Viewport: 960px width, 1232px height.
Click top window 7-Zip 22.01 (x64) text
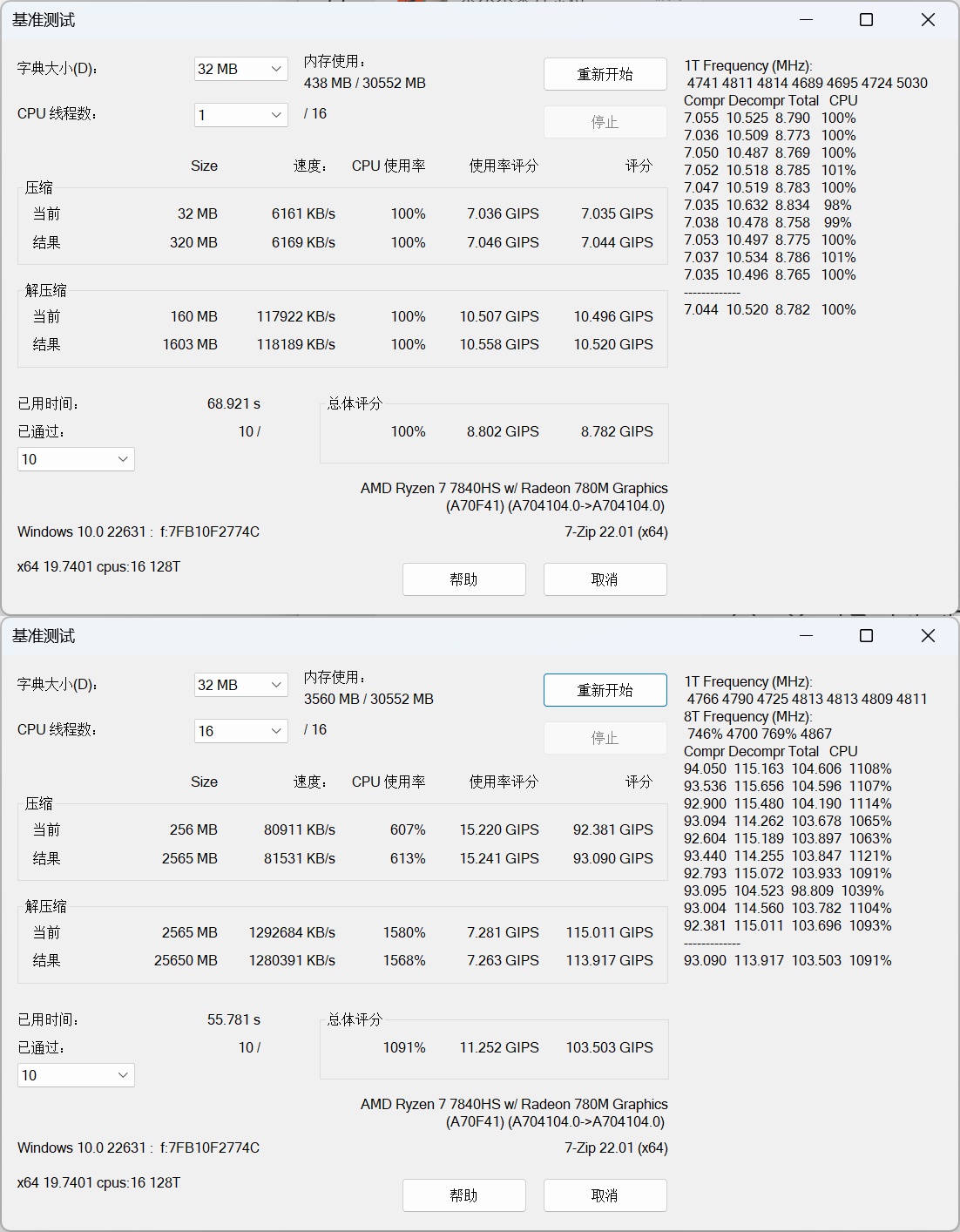point(616,531)
